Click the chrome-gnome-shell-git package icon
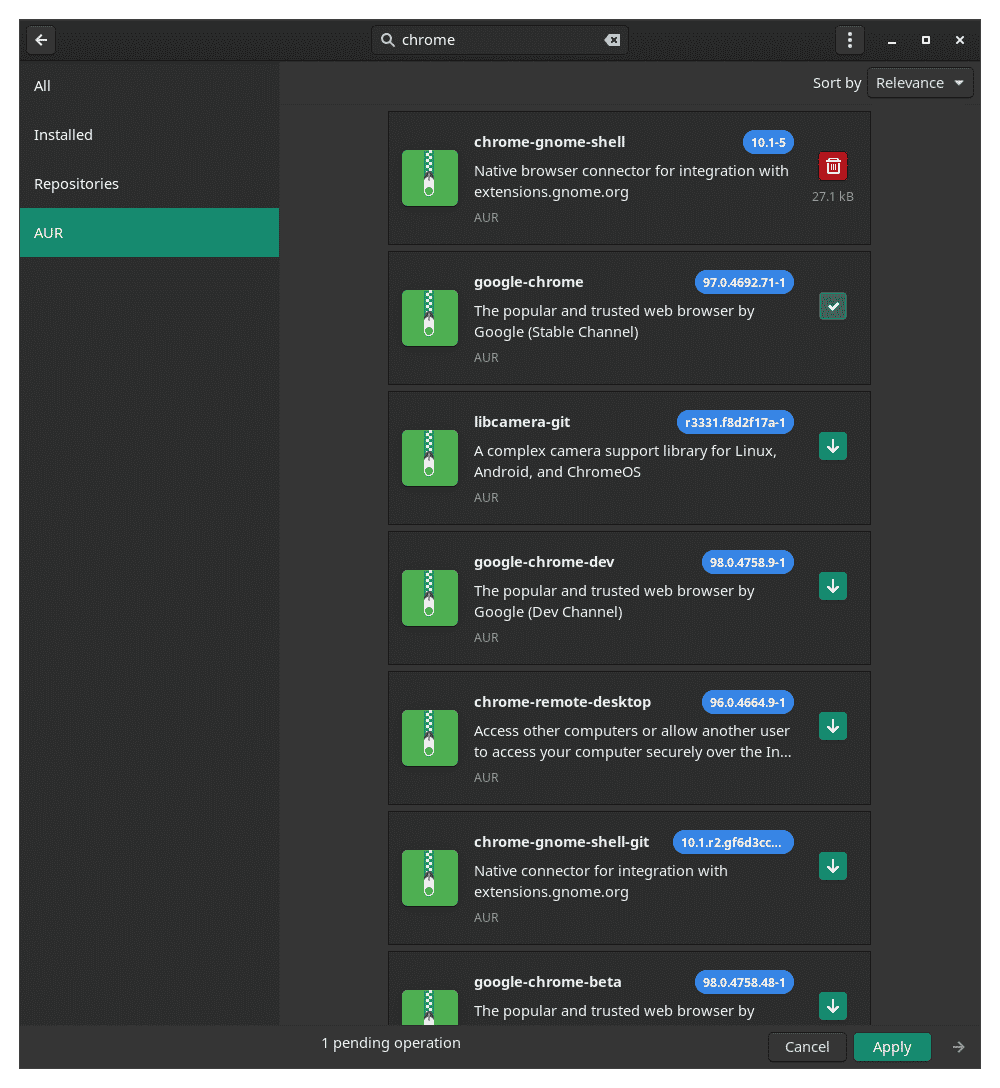This screenshot has height=1088, width=1000. [430, 878]
